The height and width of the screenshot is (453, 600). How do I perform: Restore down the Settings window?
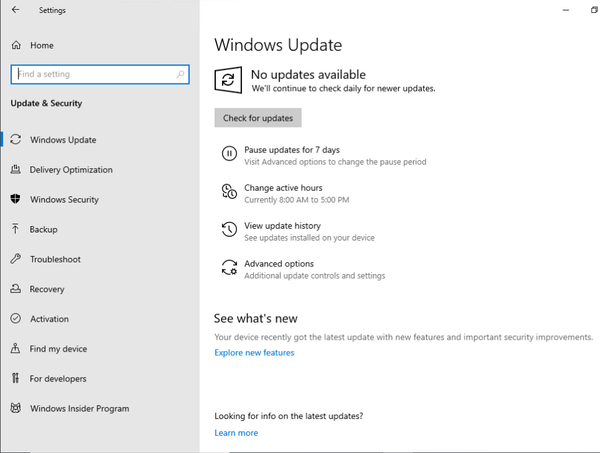click(x=594, y=10)
